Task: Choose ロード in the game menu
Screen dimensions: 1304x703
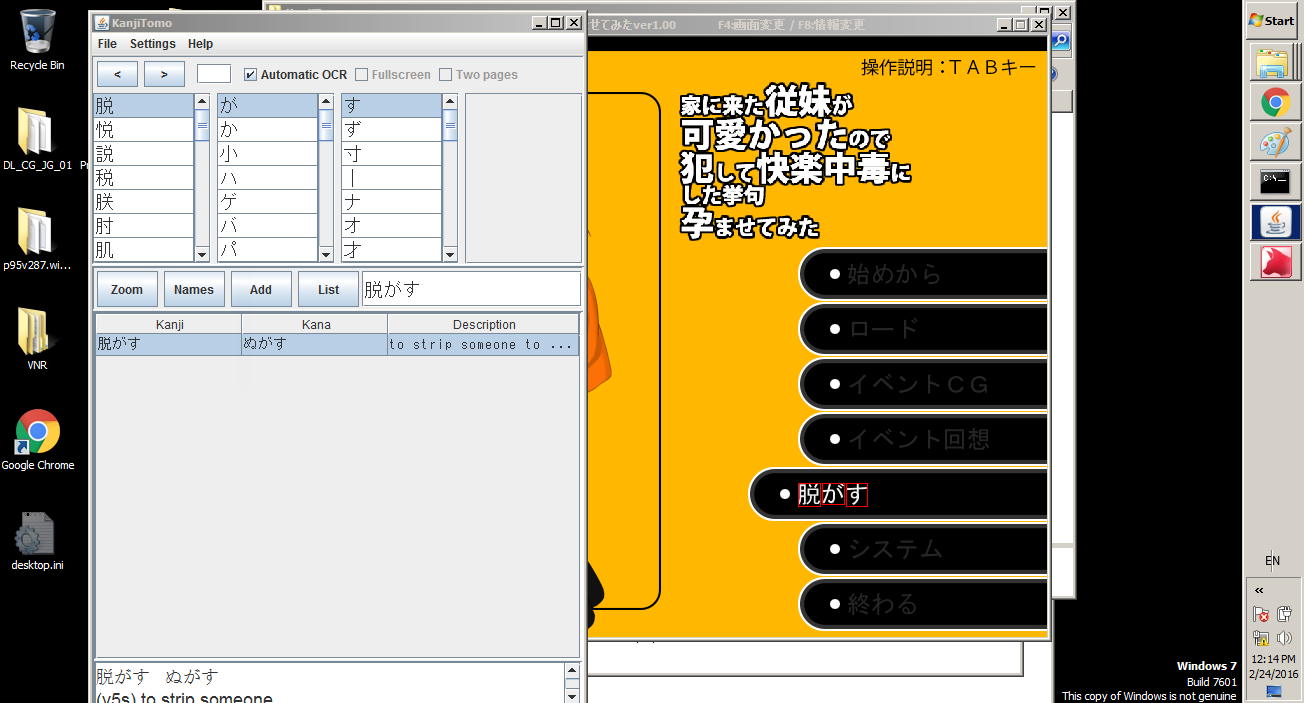Action: (x=923, y=329)
